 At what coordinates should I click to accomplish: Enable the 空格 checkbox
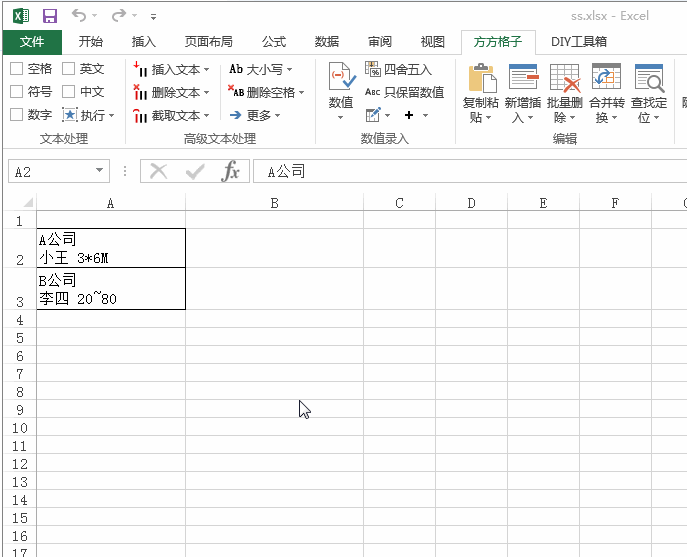click(17, 69)
